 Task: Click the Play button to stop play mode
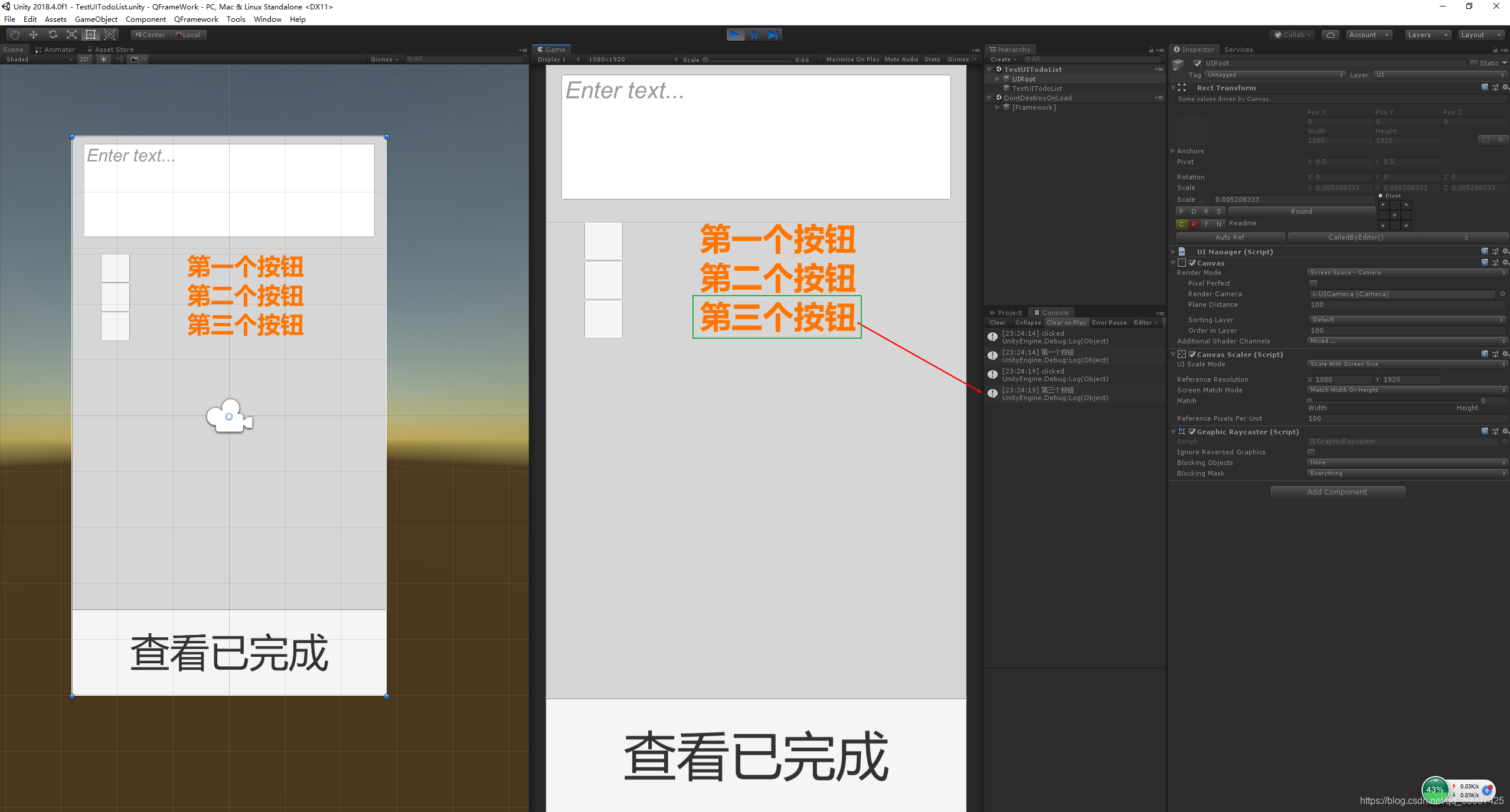coord(734,34)
